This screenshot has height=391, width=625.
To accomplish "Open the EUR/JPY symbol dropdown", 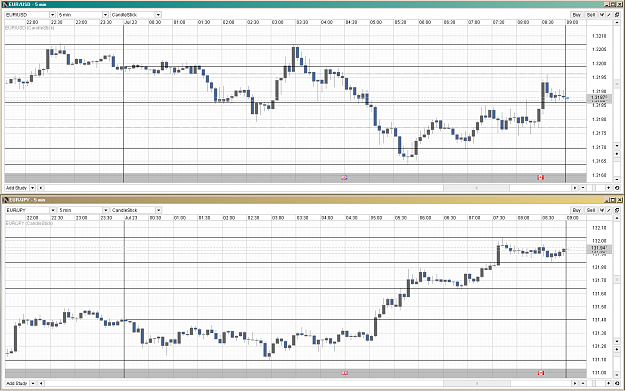I will point(52,210).
